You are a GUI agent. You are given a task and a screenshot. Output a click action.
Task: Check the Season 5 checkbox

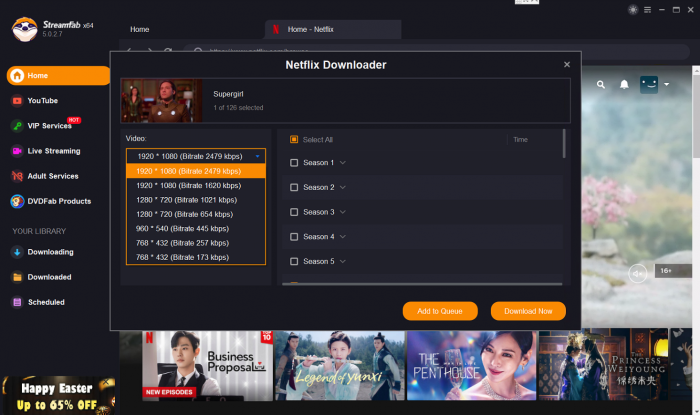pos(294,261)
